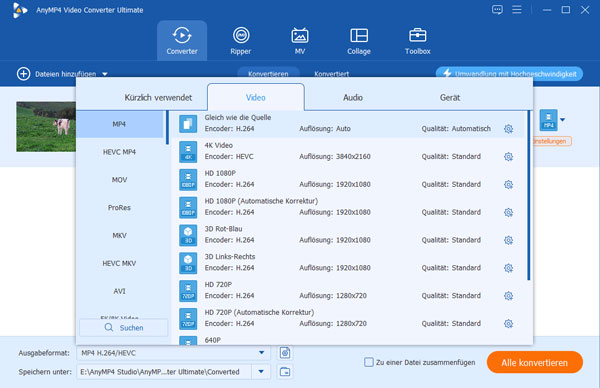Select MKV in the format list
The height and width of the screenshot is (388, 600).
click(x=119, y=236)
